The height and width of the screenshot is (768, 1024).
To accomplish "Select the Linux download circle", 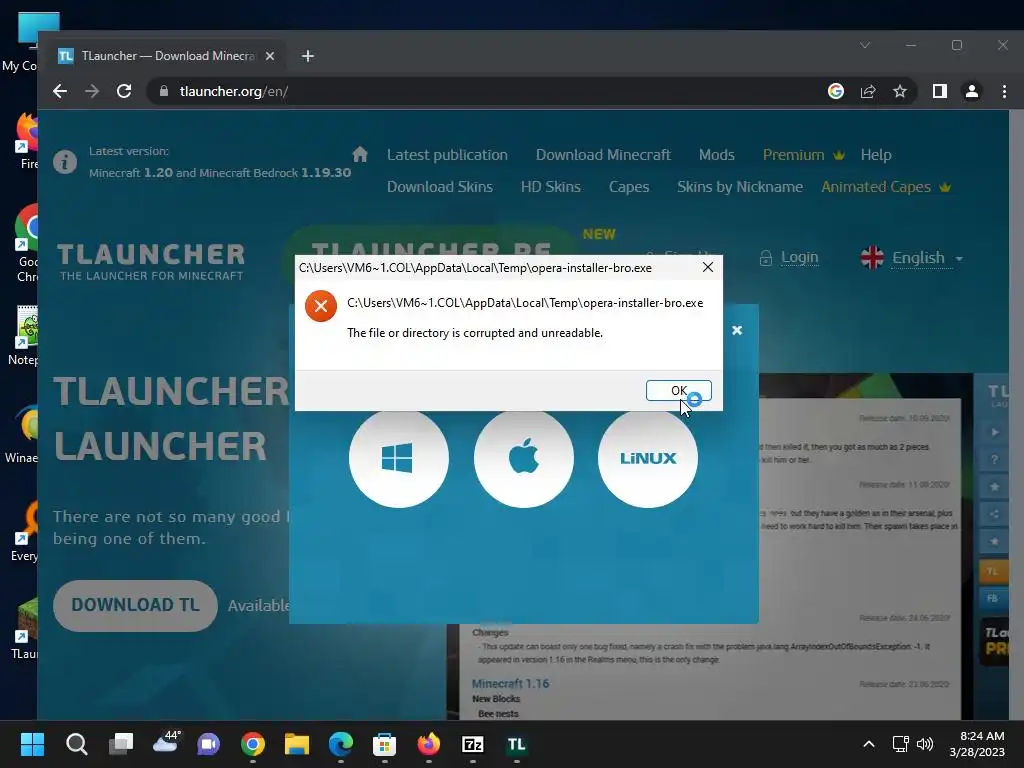I will 648,458.
